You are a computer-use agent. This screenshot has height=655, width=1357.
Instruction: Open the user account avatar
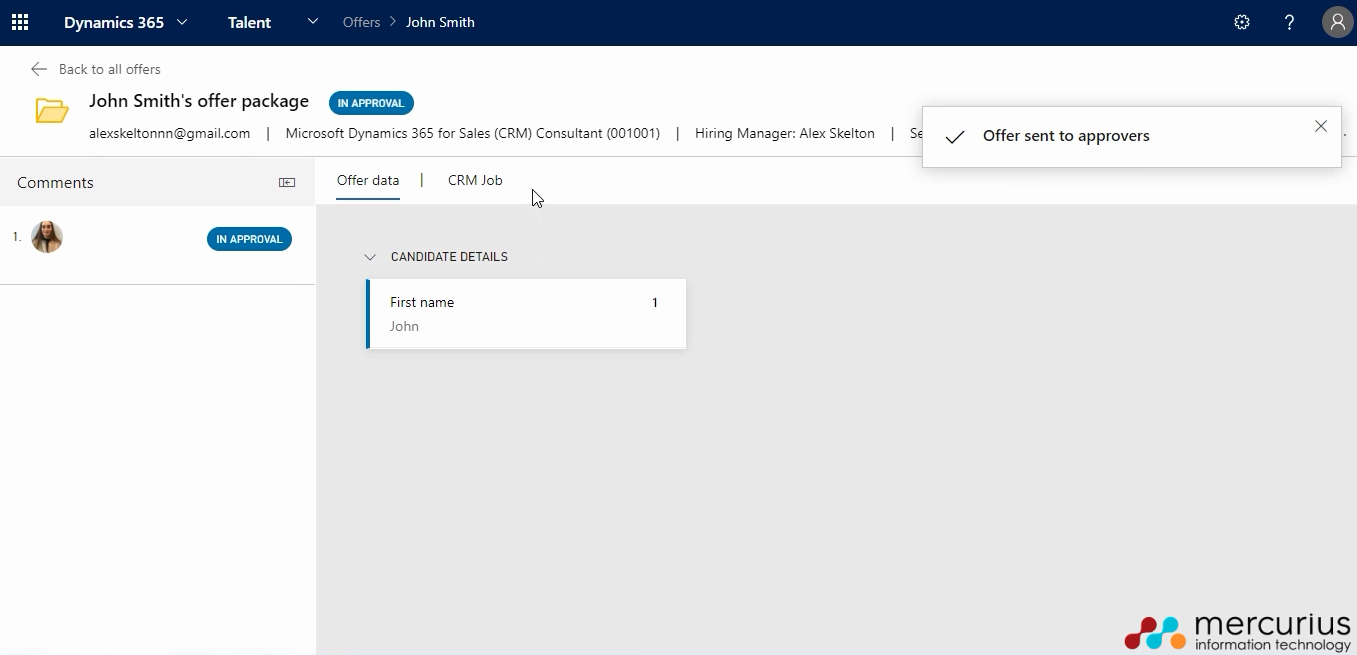click(1337, 22)
